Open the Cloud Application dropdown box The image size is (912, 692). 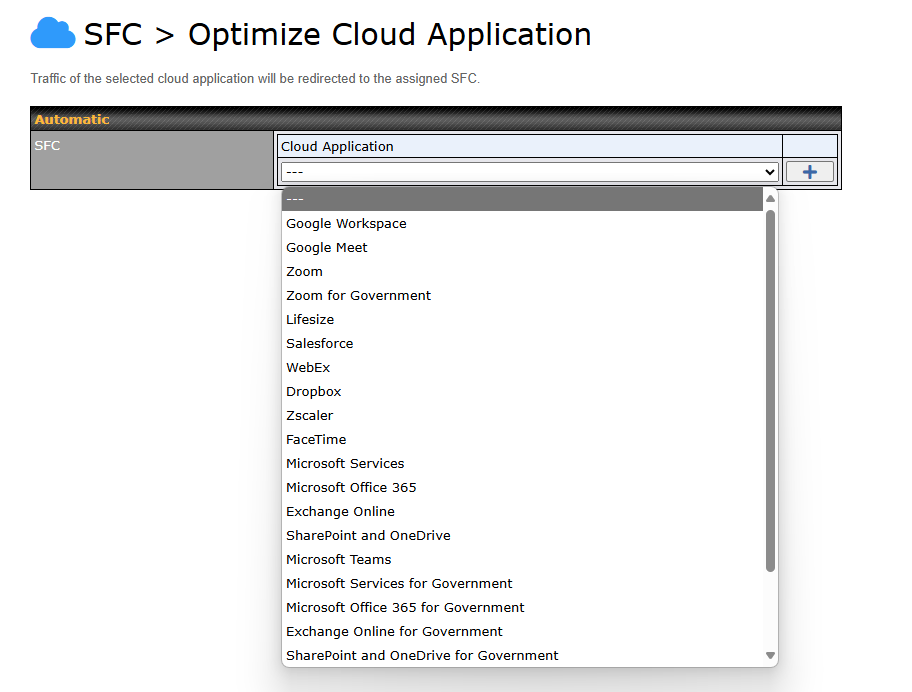[529, 172]
